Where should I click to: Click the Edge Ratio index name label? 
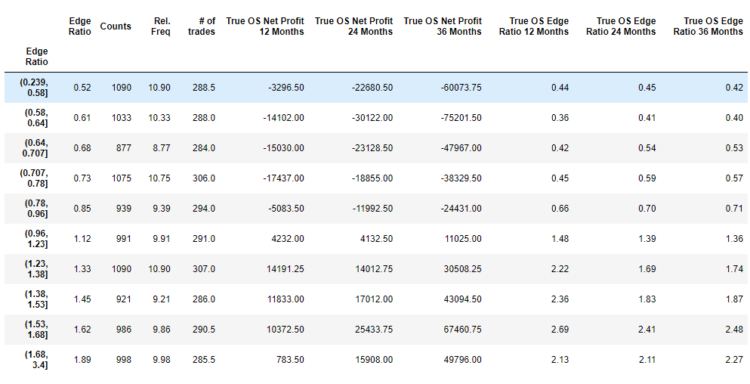[x=37, y=56]
